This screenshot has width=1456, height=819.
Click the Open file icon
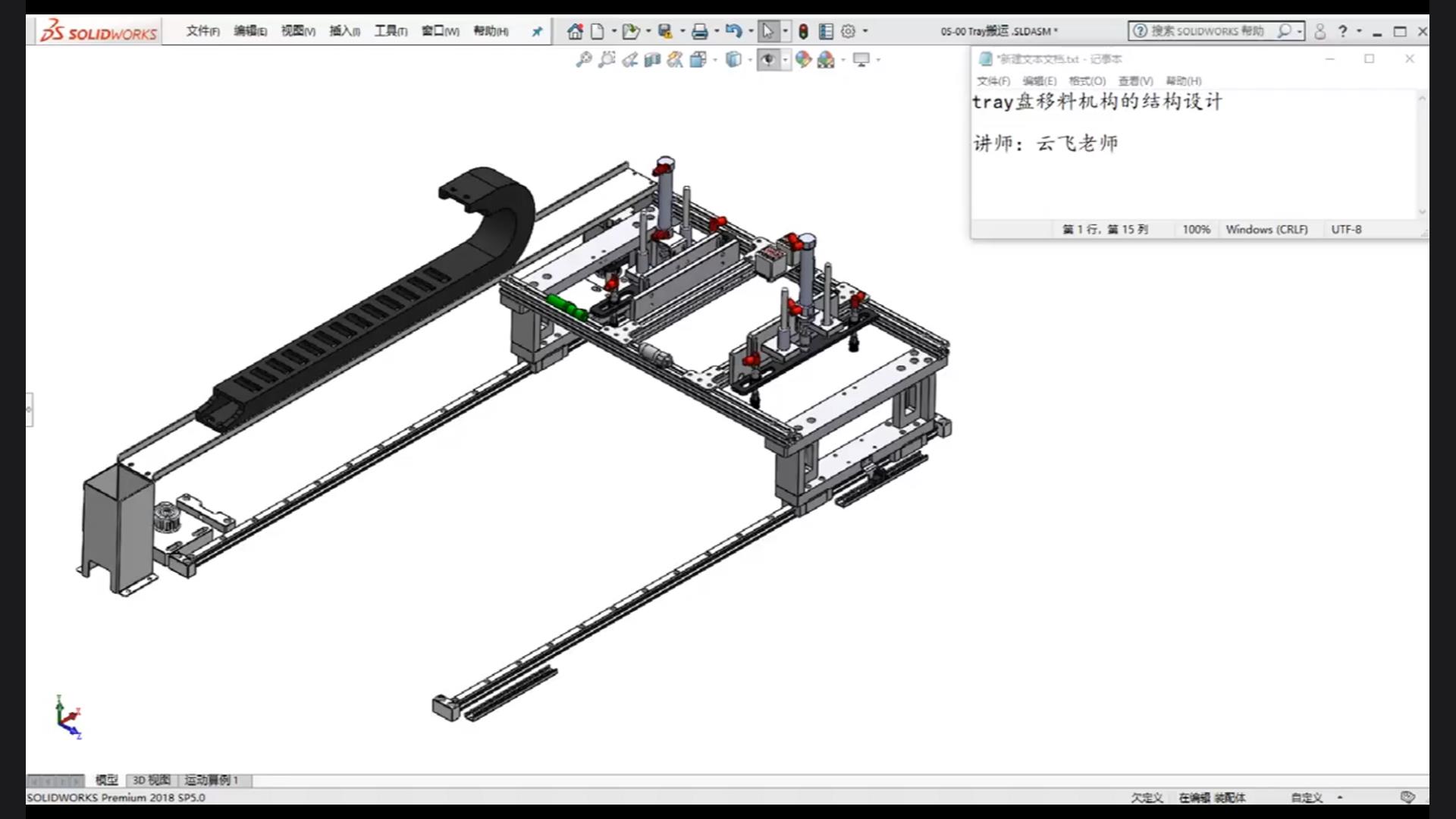pos(630,31)
